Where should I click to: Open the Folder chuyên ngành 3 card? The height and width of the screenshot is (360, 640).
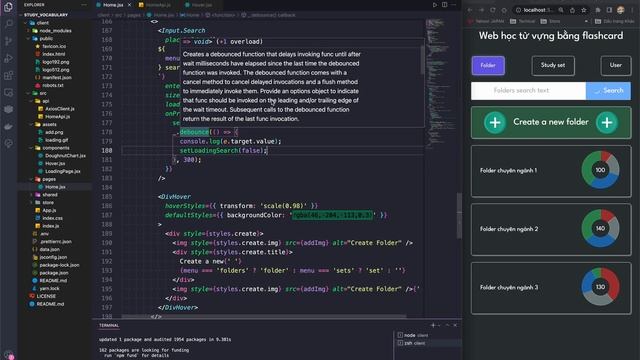[x=551, y=288]
